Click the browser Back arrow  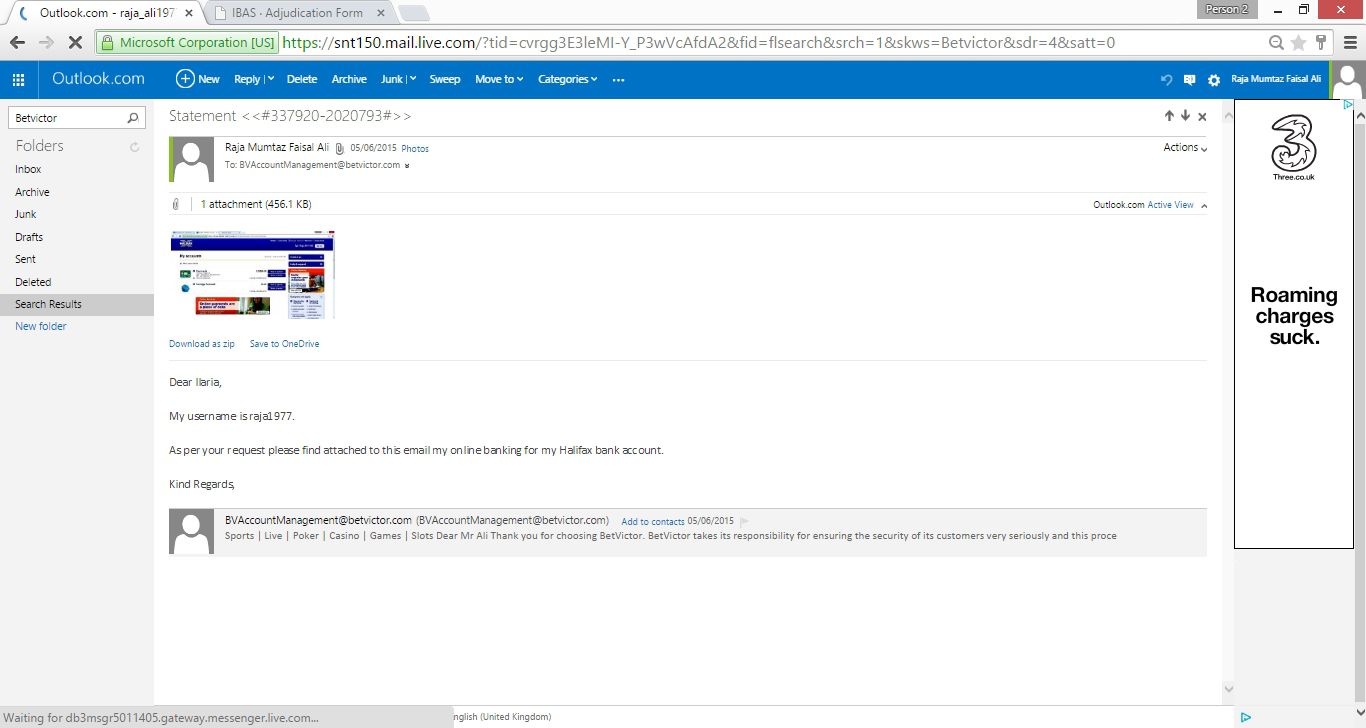point(17,43)
